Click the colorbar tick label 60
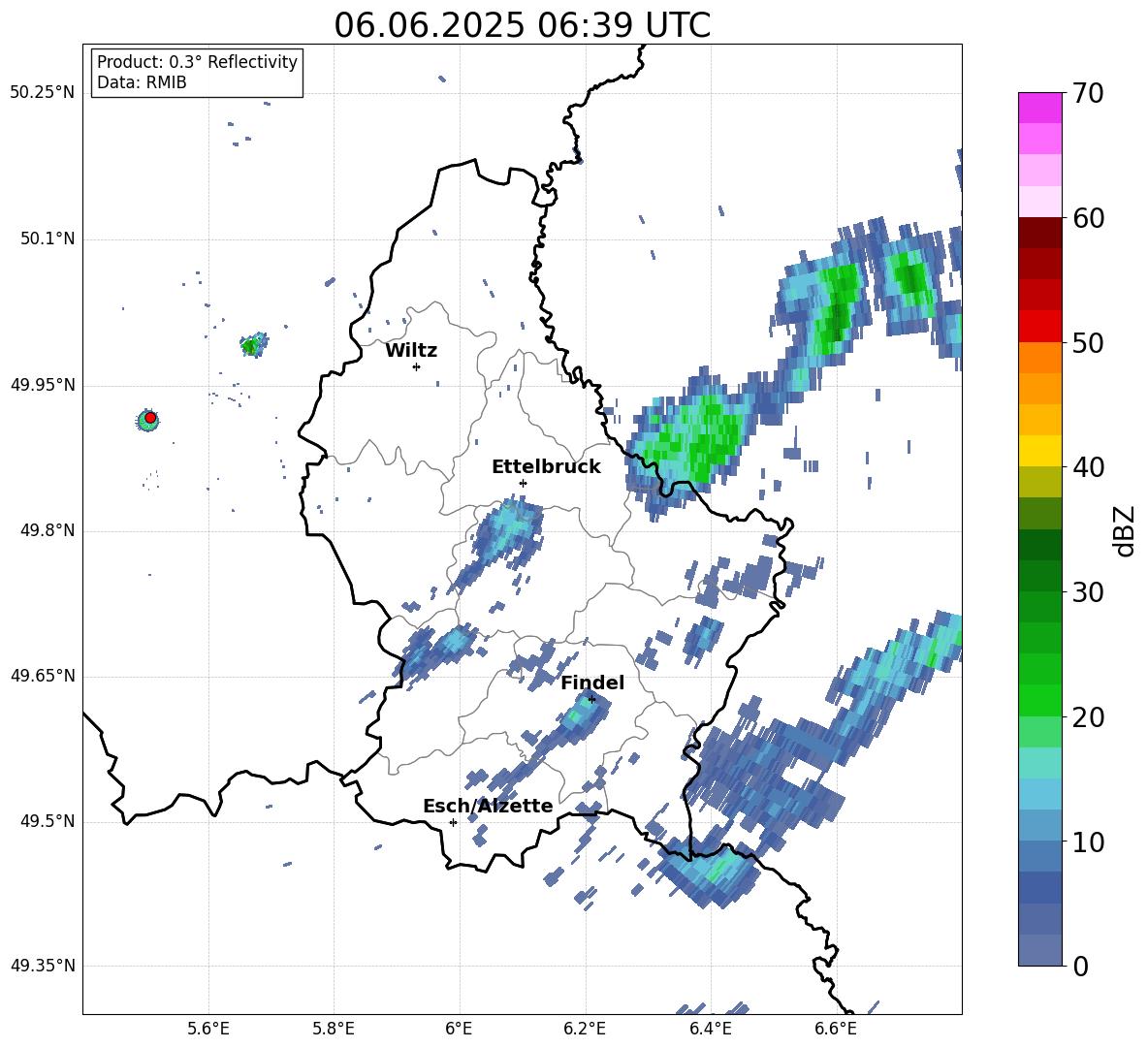1148x1048 pixels. pyautogui.click(x=1087, y=218)
